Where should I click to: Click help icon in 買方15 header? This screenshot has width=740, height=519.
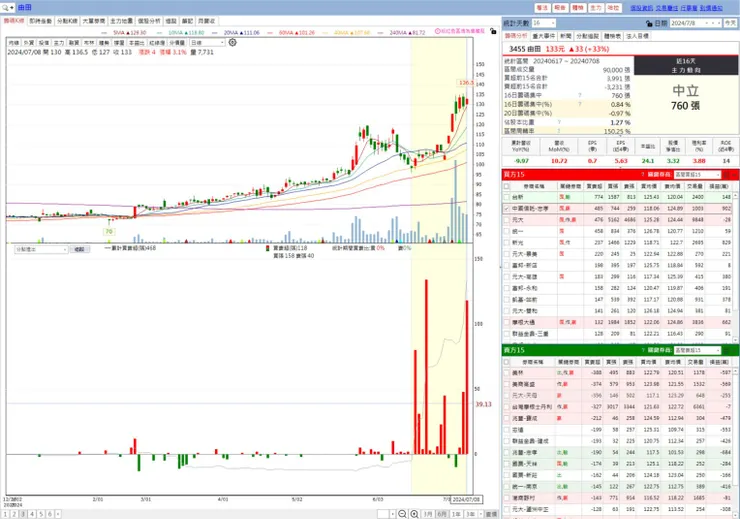pos(643,175)
